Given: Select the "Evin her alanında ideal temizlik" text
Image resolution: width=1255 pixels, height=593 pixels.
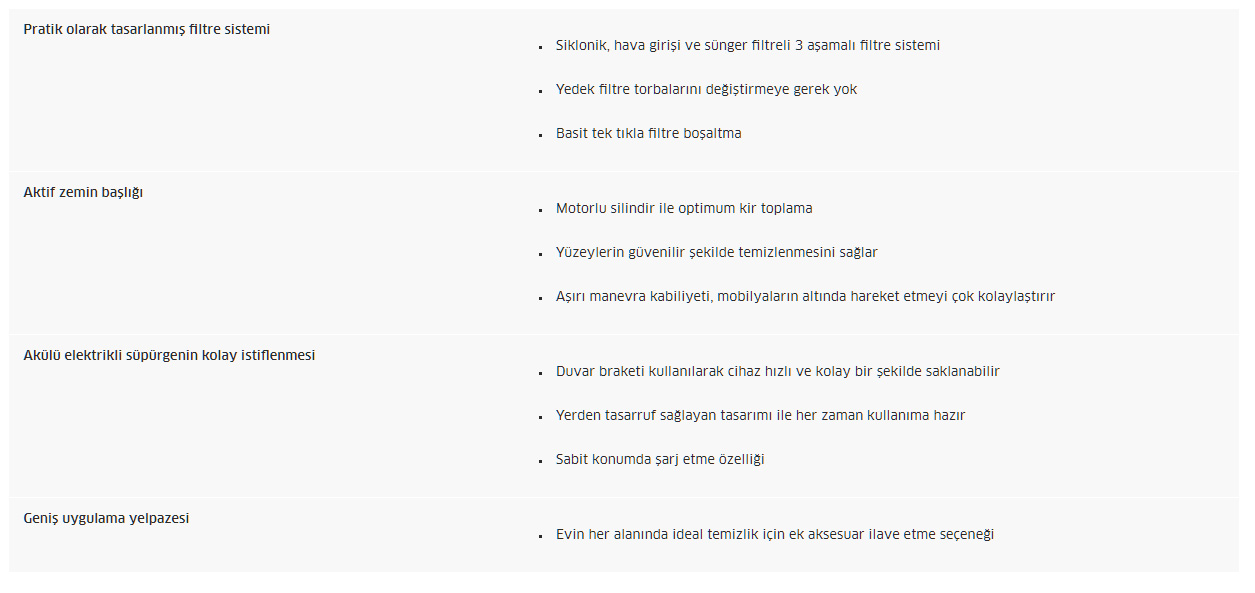Looking at the screenshot, I should [x=775, y=534].
